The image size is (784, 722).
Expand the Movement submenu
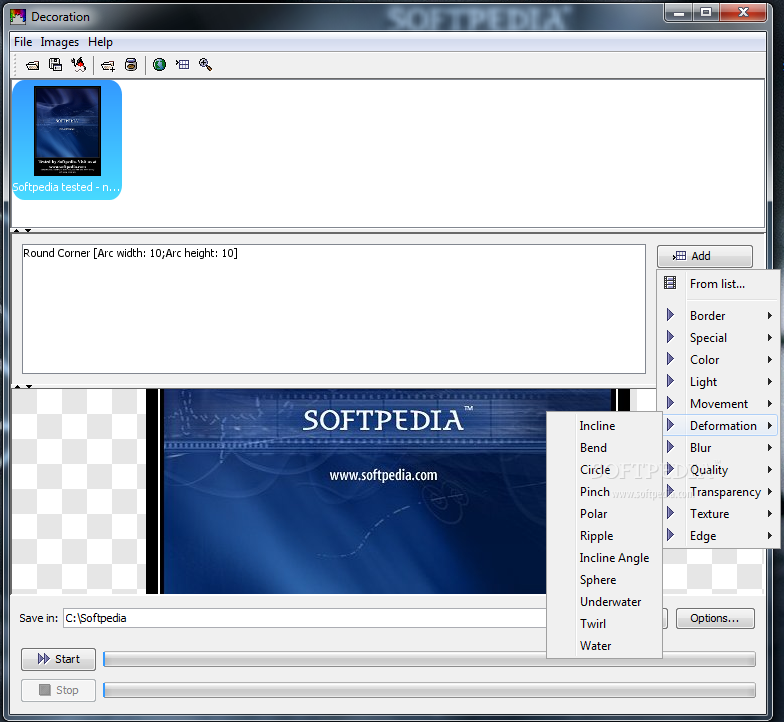point(718,404)
